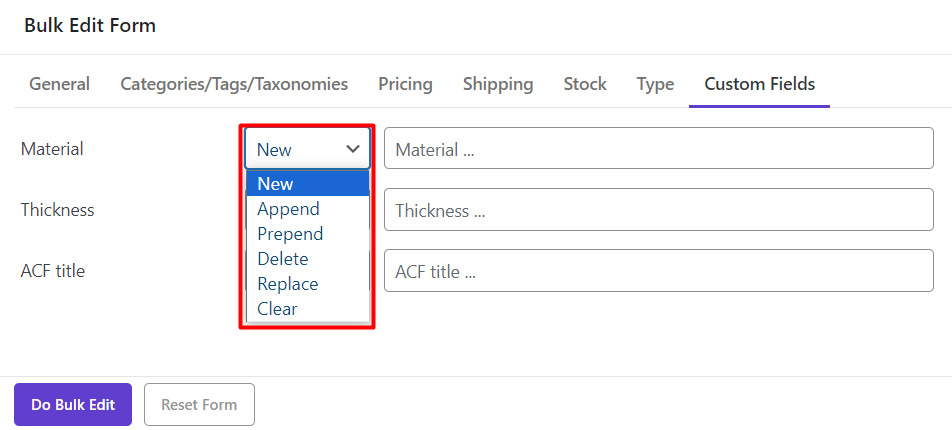Pick Replace in the operation list
952x430 pixels.
[307, 284]
